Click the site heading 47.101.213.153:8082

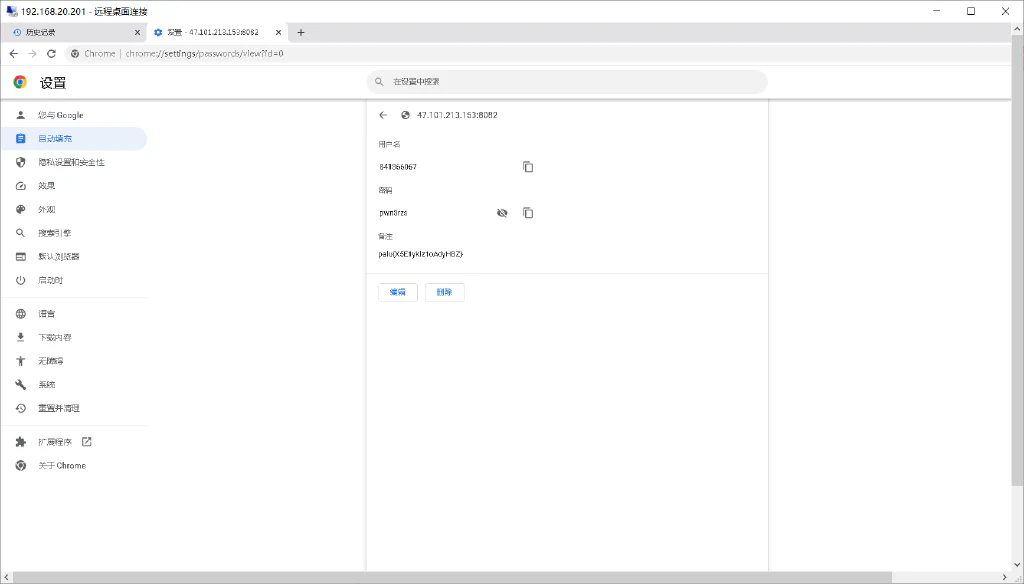coord(457,115)
